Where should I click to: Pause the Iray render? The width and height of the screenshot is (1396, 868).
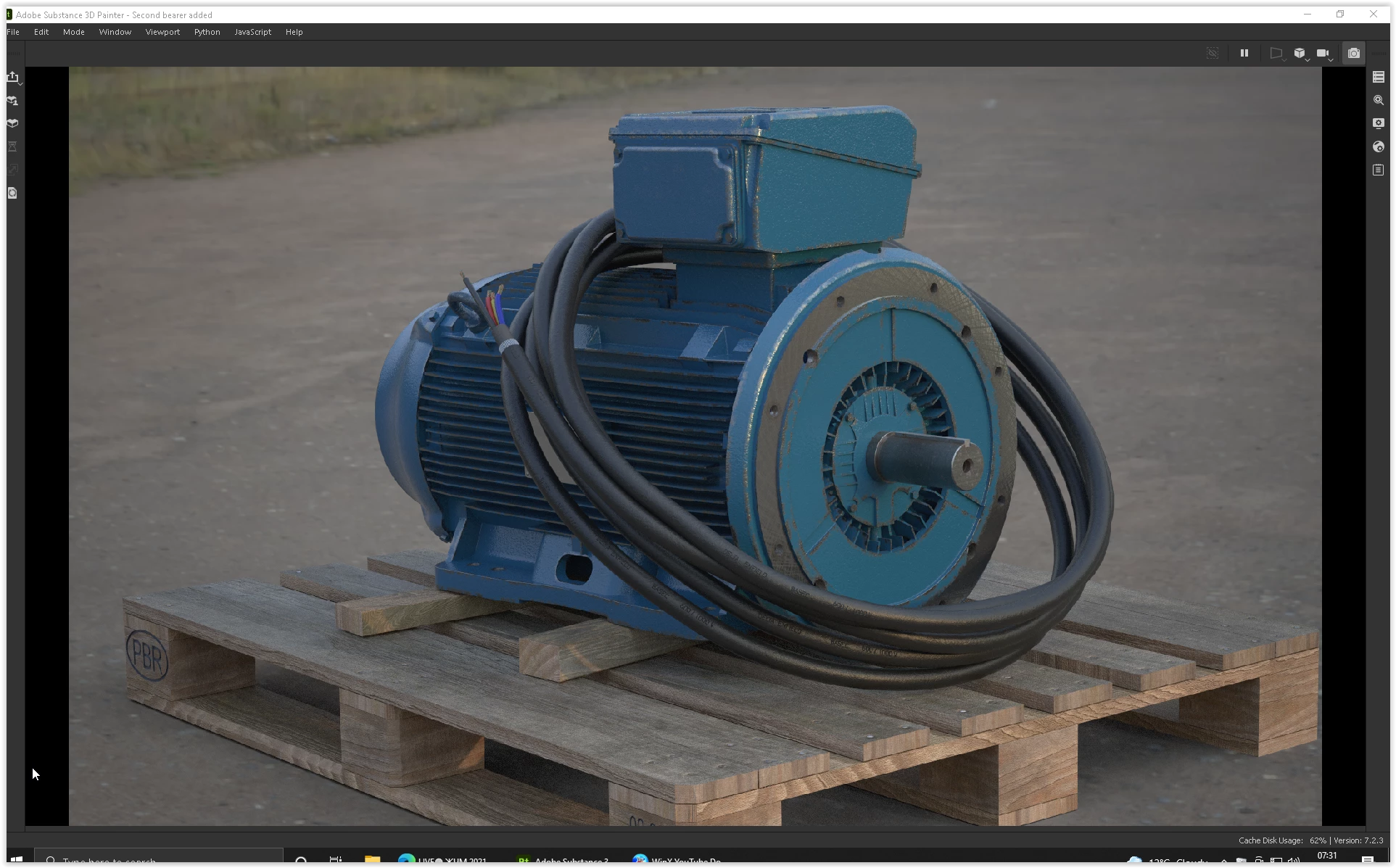(1244, 53)
